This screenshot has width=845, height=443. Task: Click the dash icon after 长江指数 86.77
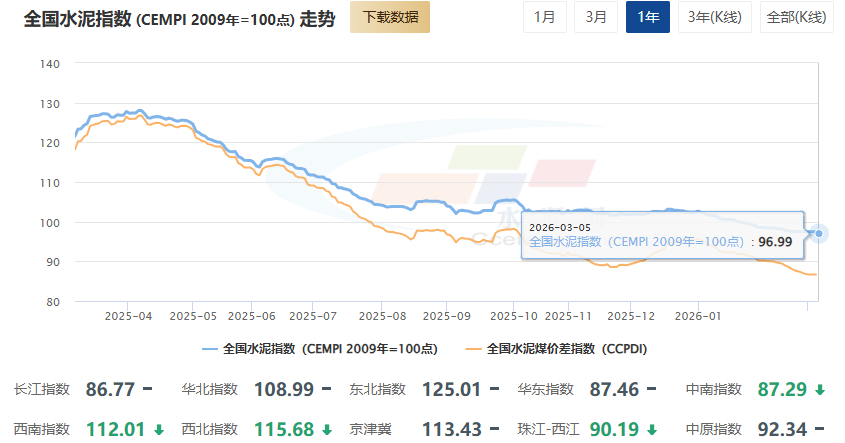(x=147, y=389)
